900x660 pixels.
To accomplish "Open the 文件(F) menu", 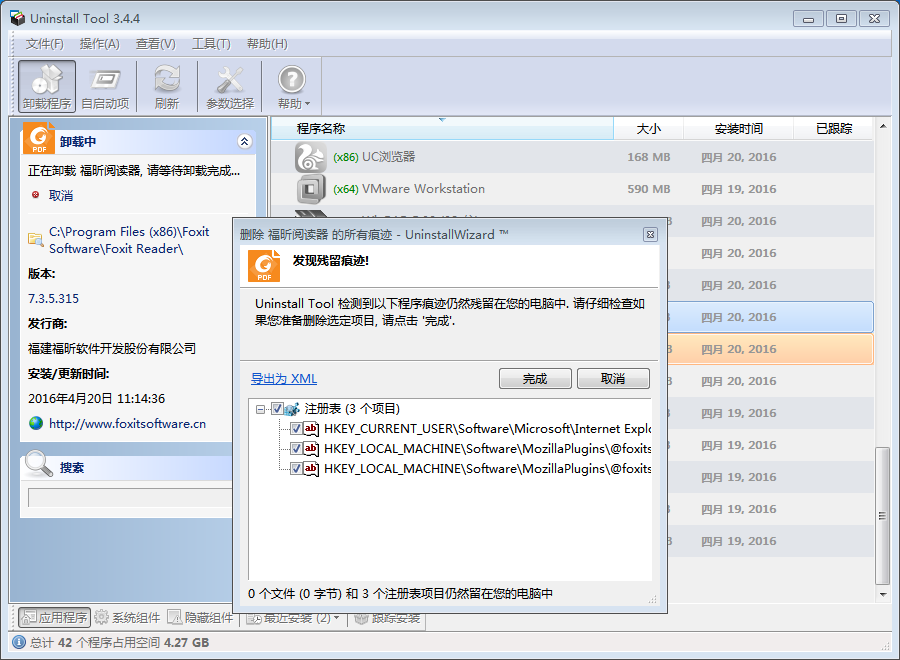I will click(x=45, y=44).
